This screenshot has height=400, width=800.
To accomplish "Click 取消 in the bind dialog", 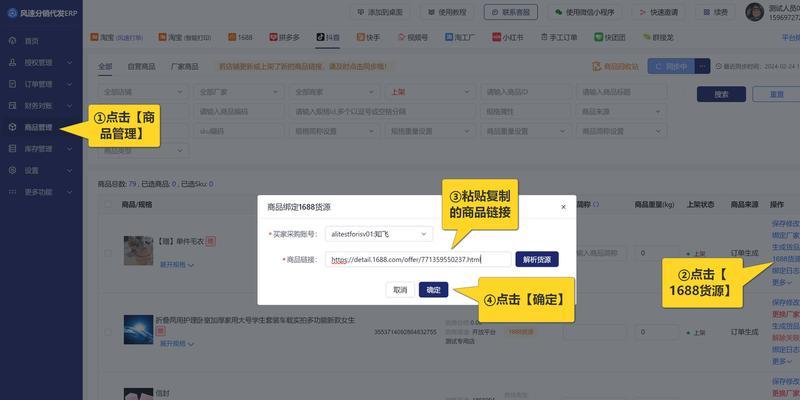I will (400, 290).
